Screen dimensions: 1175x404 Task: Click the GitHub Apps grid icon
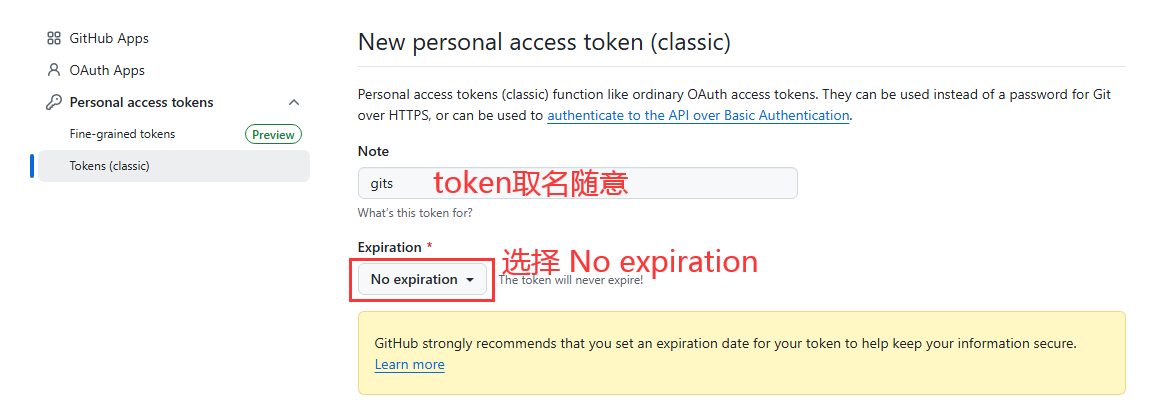click(54, 38)
